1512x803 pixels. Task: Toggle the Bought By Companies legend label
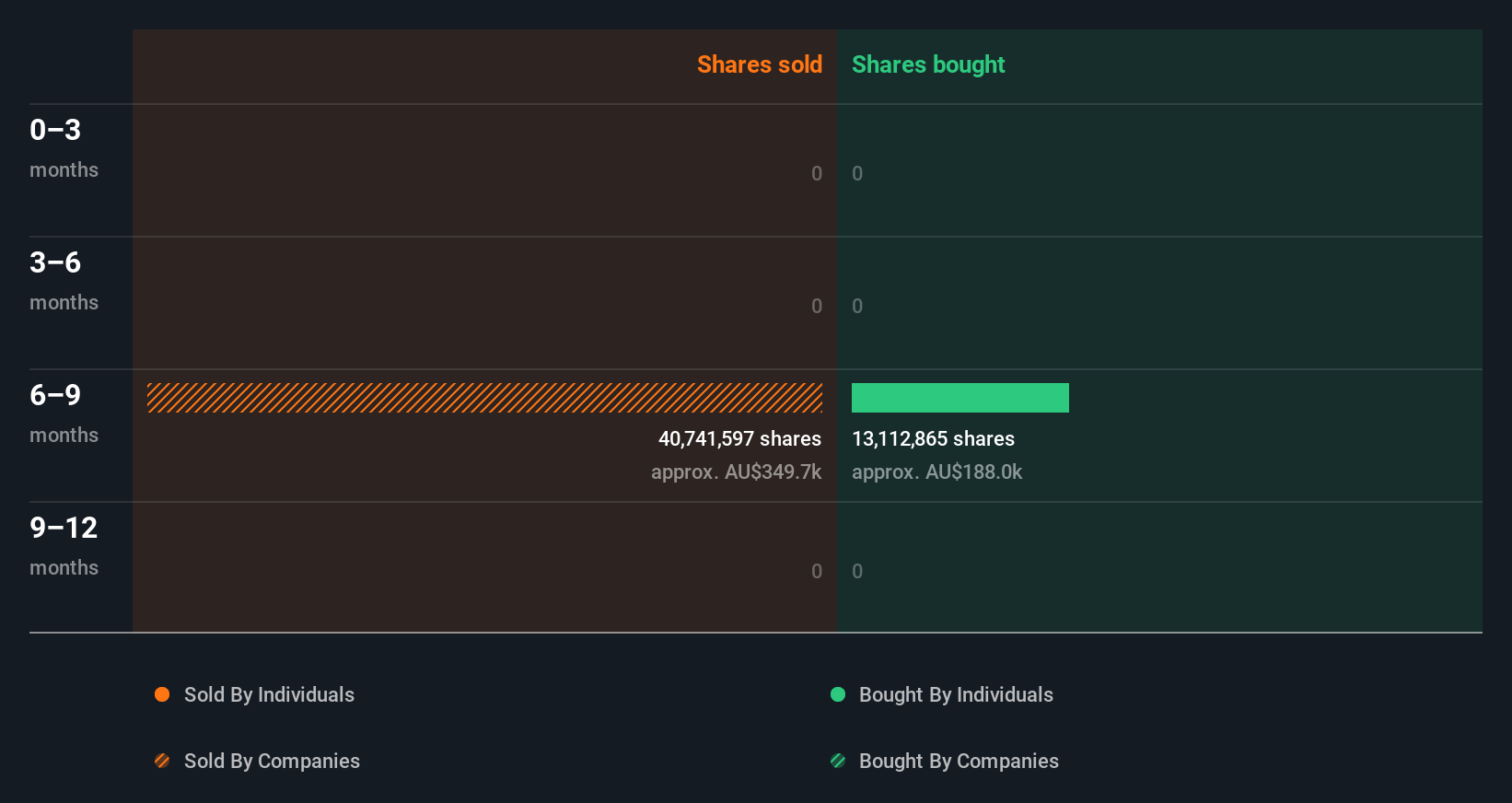click(x=959, y=762)
